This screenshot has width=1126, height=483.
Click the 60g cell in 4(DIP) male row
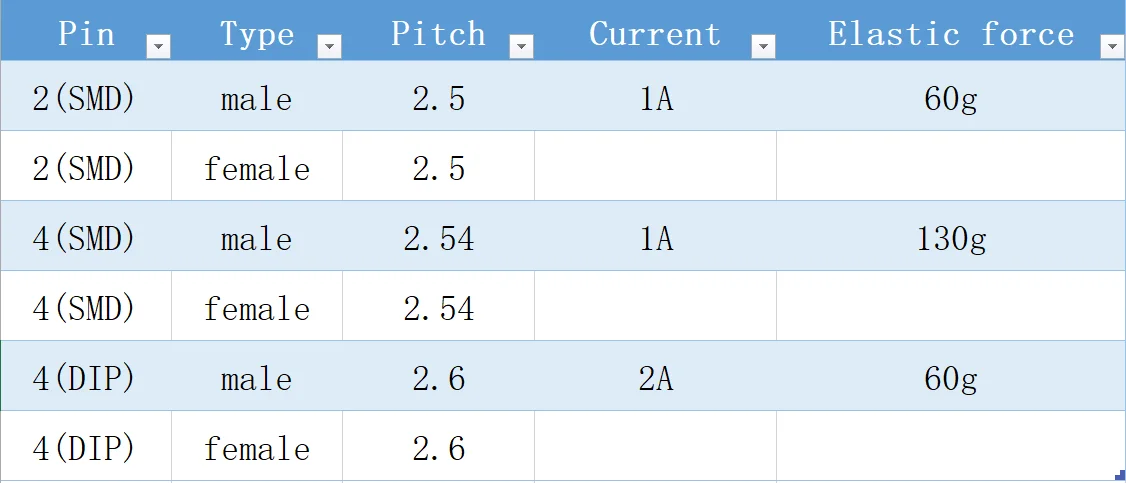coord(950,379)
